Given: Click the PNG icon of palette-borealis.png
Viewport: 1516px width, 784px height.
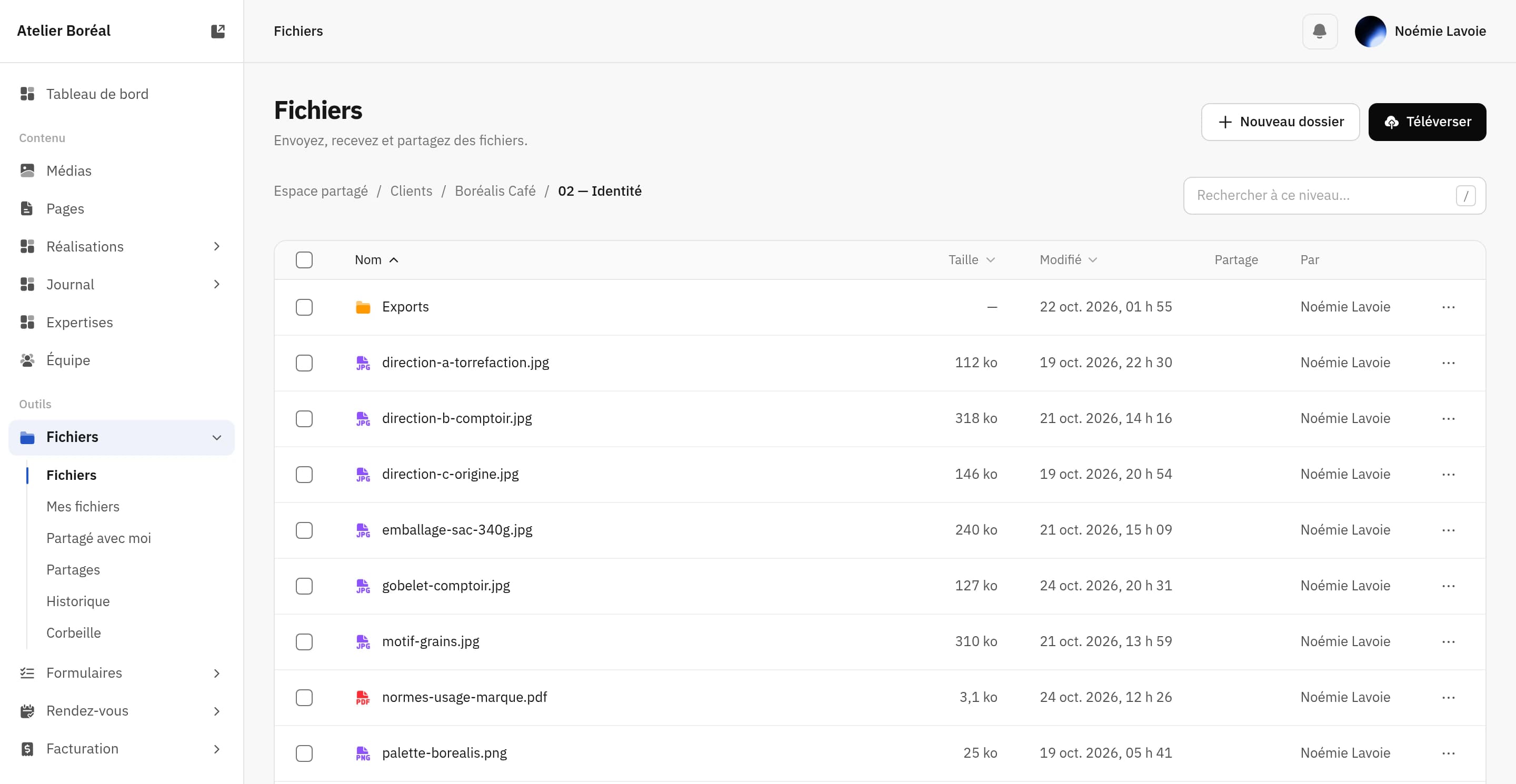Looking at the screenshot, I should [x=363, y=753].
